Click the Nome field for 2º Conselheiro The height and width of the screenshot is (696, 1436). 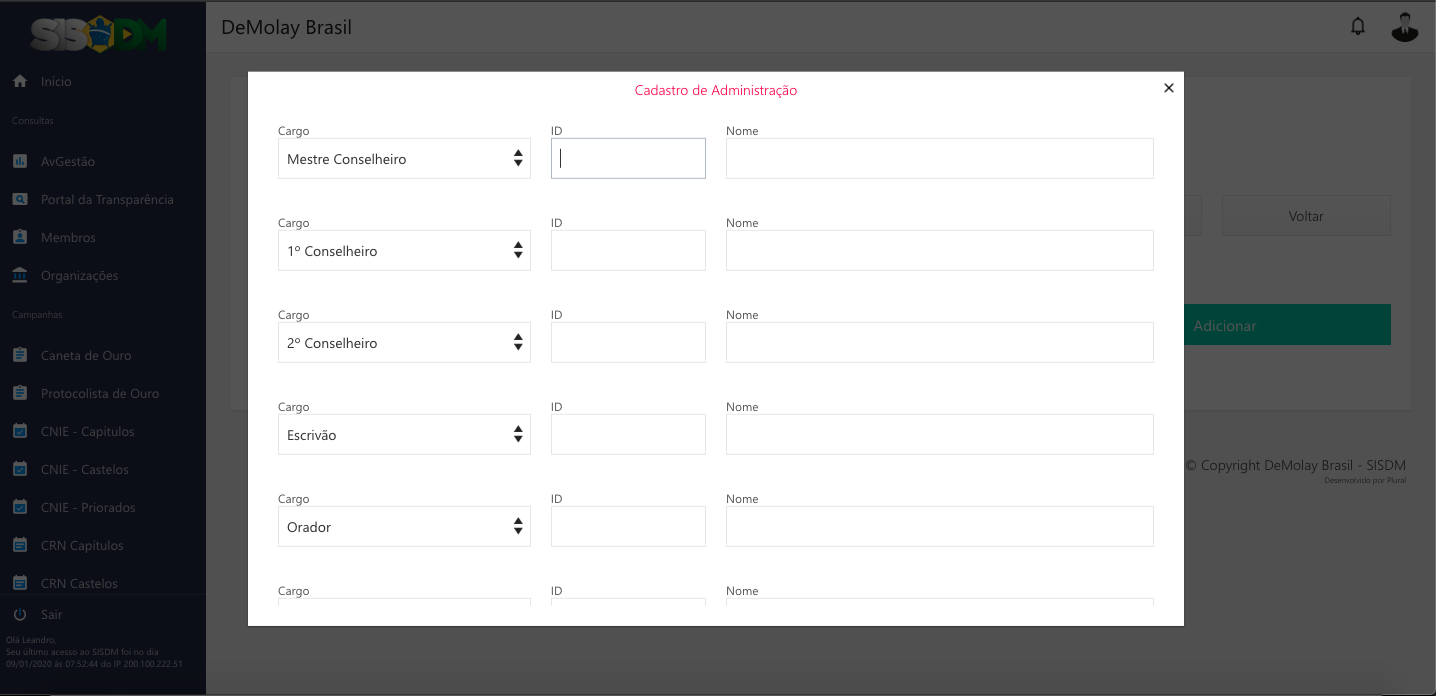pos(939,343)
